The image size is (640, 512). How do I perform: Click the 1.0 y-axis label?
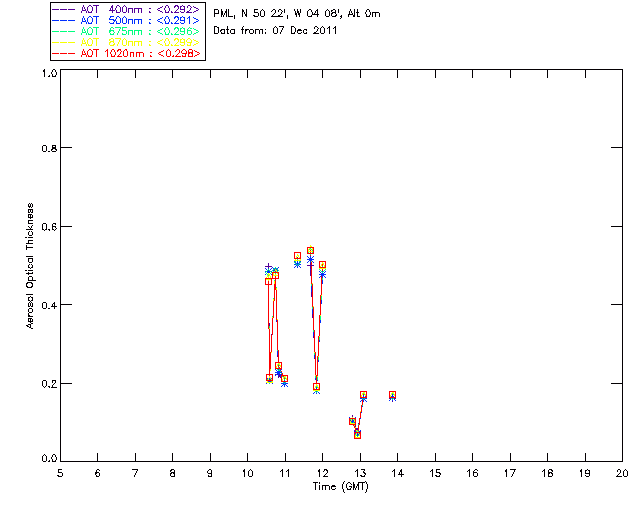[x=49, y=73]
